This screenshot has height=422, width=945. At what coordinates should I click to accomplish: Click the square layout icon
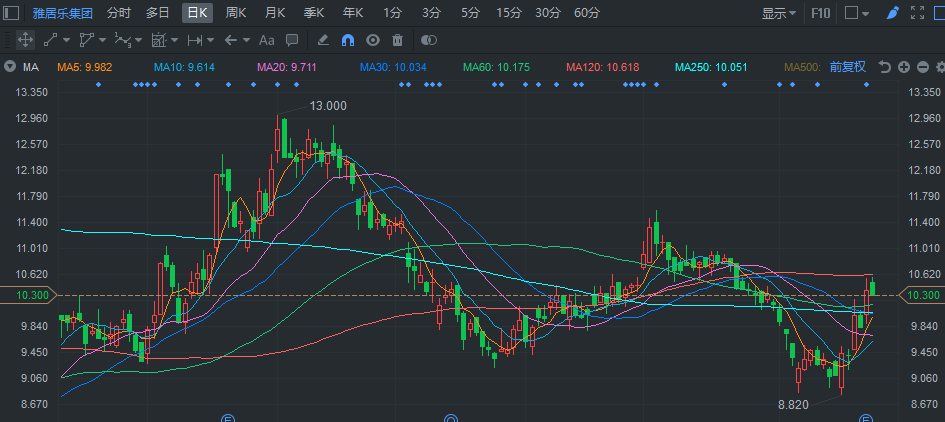(x=851, y=13)
